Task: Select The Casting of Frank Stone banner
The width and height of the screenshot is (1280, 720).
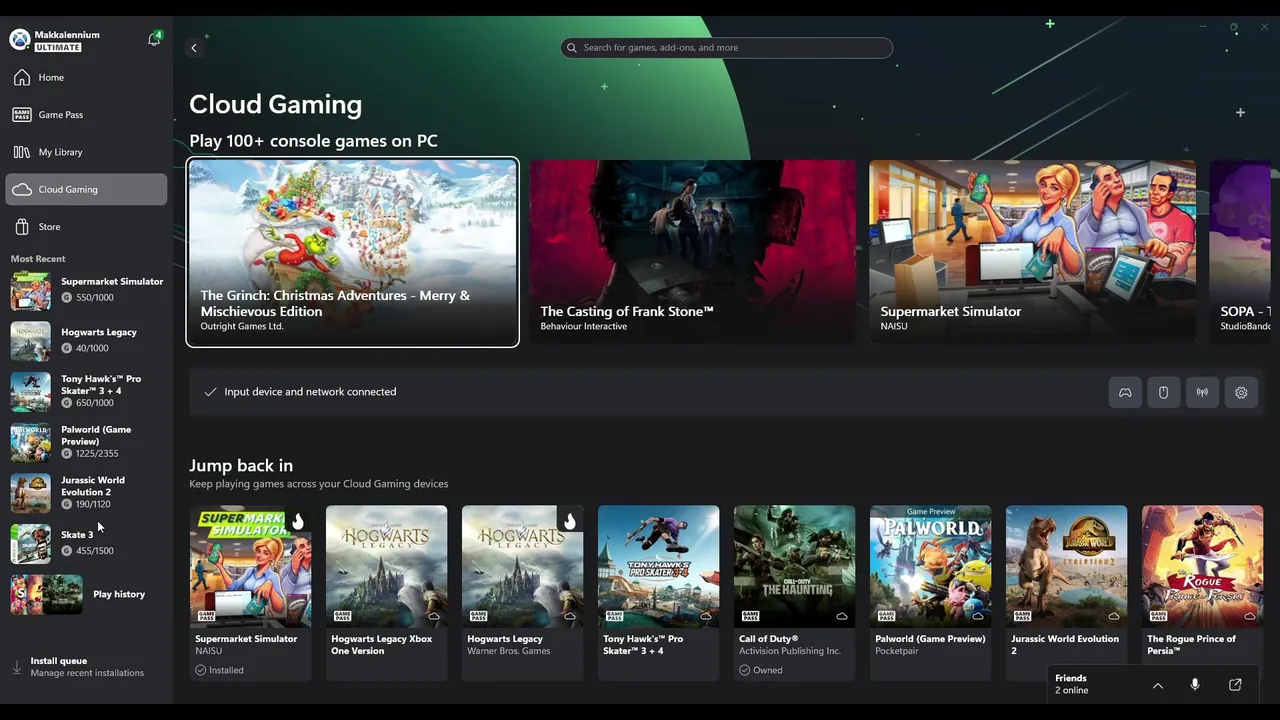Action: [693, 252]
